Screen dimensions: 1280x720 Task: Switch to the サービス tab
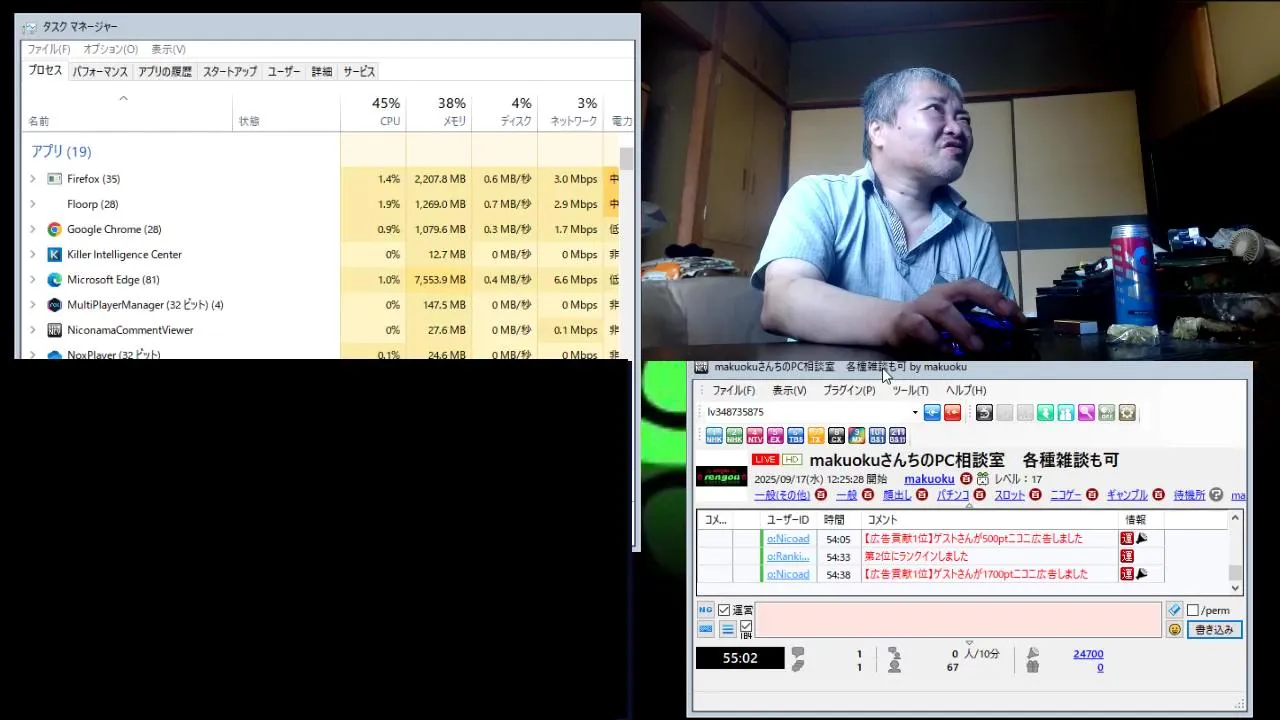(359, 71)
